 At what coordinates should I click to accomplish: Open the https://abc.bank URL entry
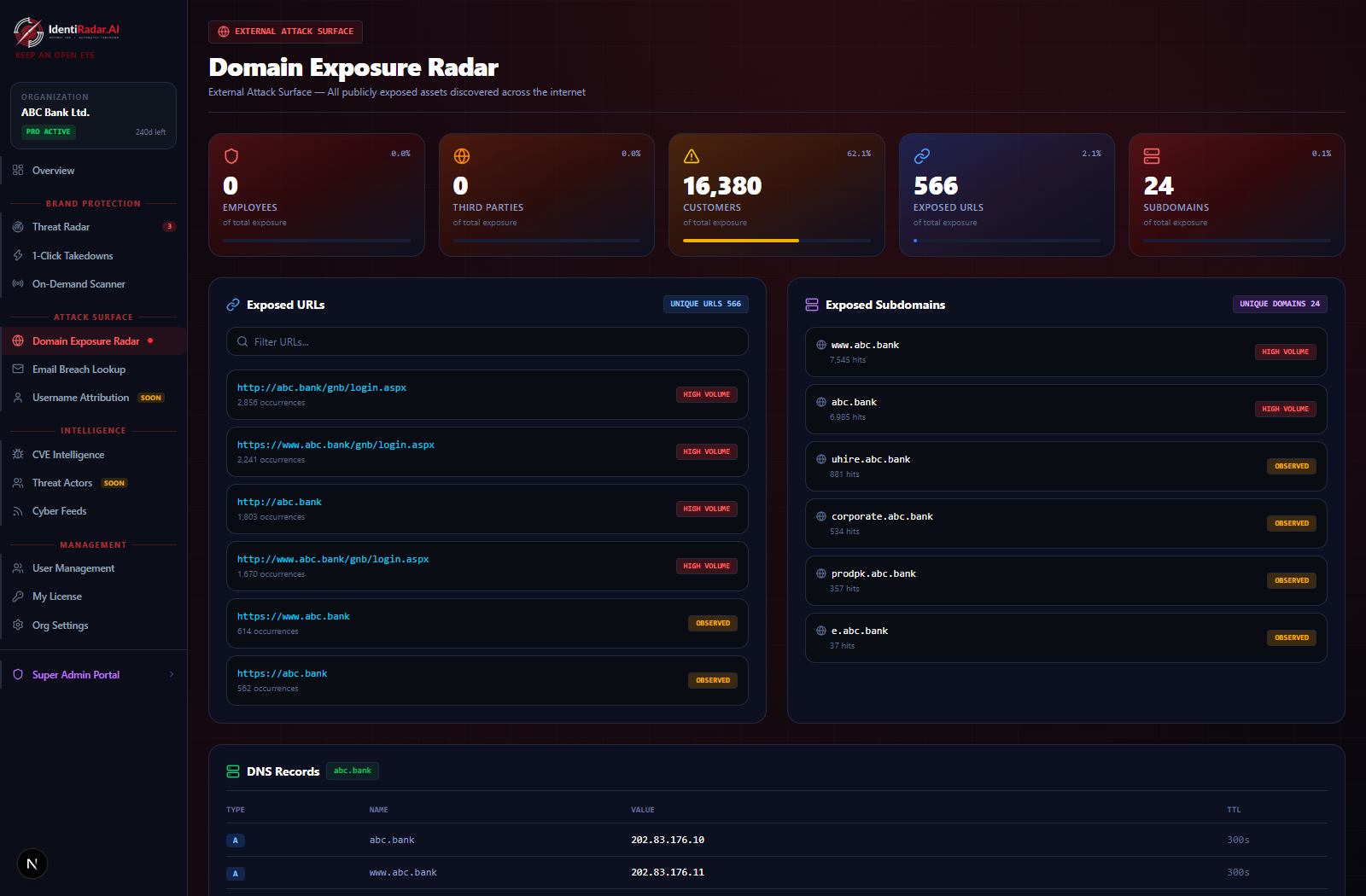coord(487,680)
